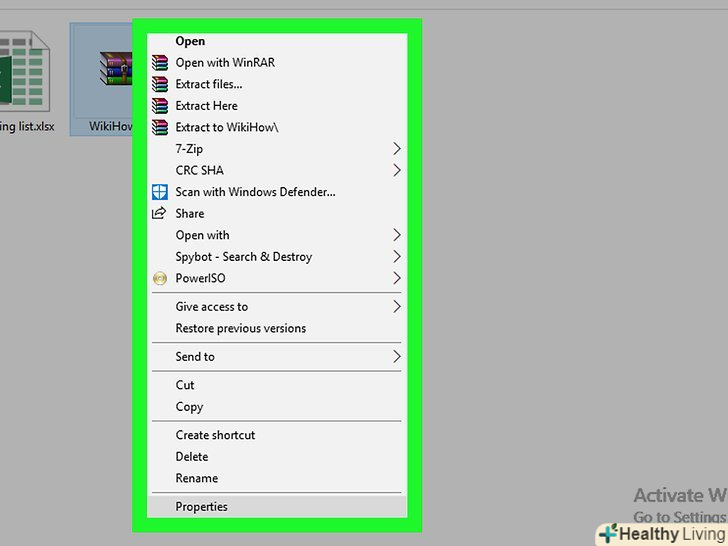The image size is (728, 546).
Task: Click the Windows Defender shield icon
Action: (x=160, y=192)
